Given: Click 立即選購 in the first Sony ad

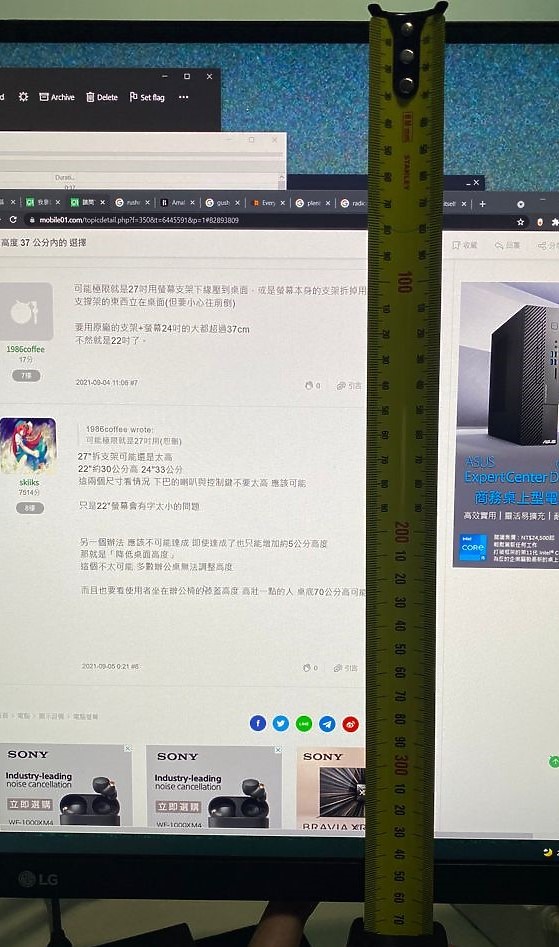Looking at the screenshot, I should 30,804.
